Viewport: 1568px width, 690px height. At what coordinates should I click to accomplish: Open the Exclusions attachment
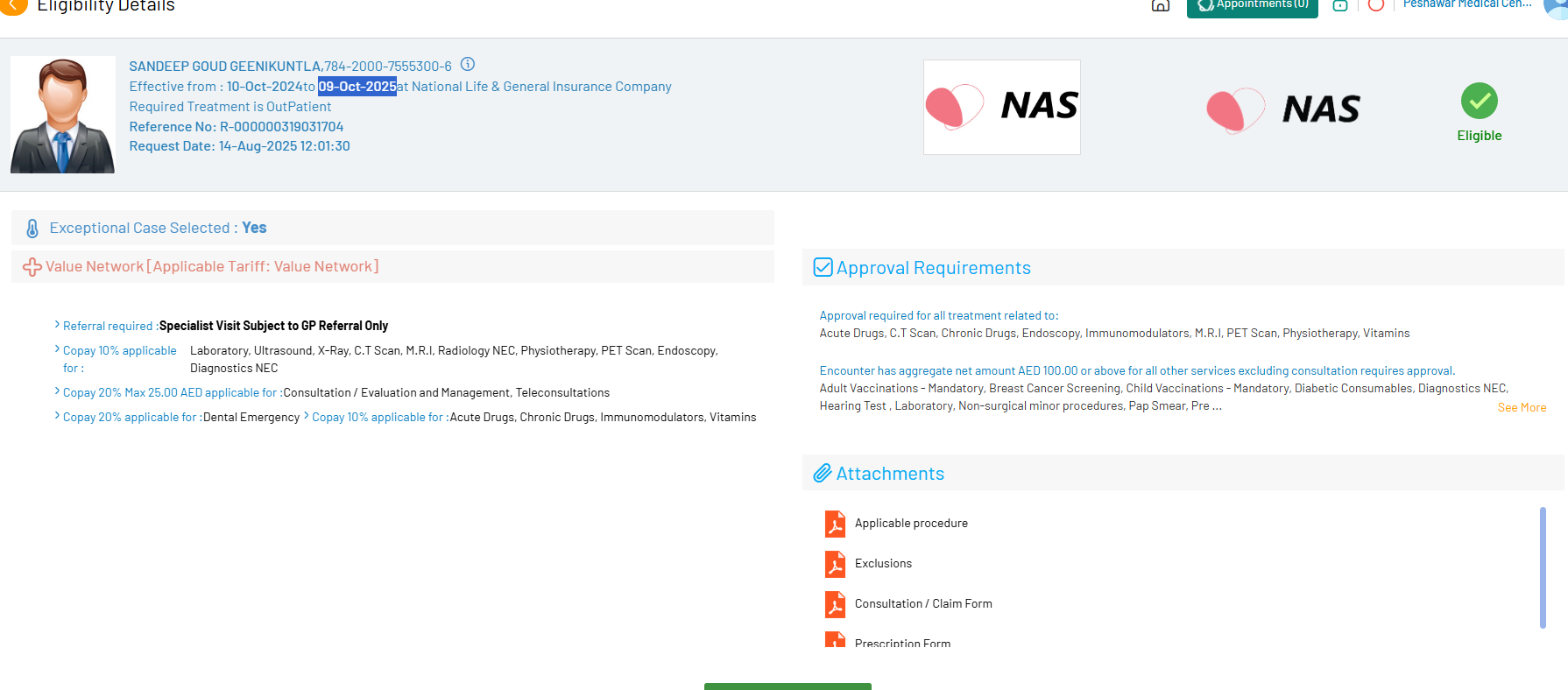coord(883,564)
